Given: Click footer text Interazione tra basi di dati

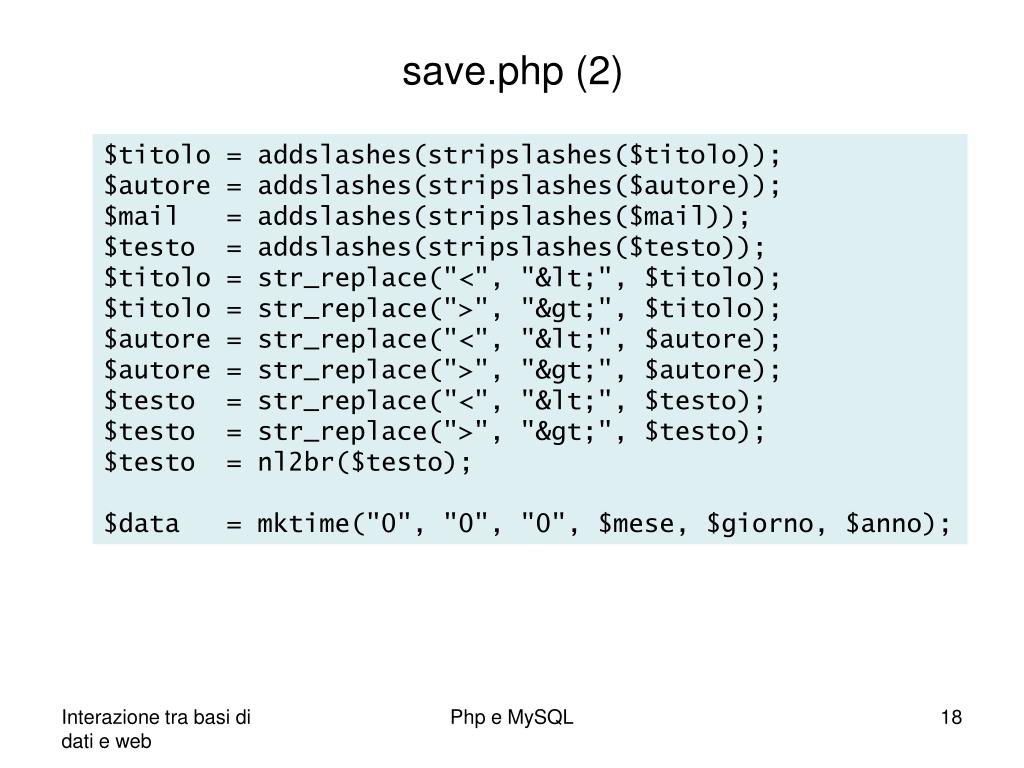Looking at the screenshot, I should pos(156,729).
